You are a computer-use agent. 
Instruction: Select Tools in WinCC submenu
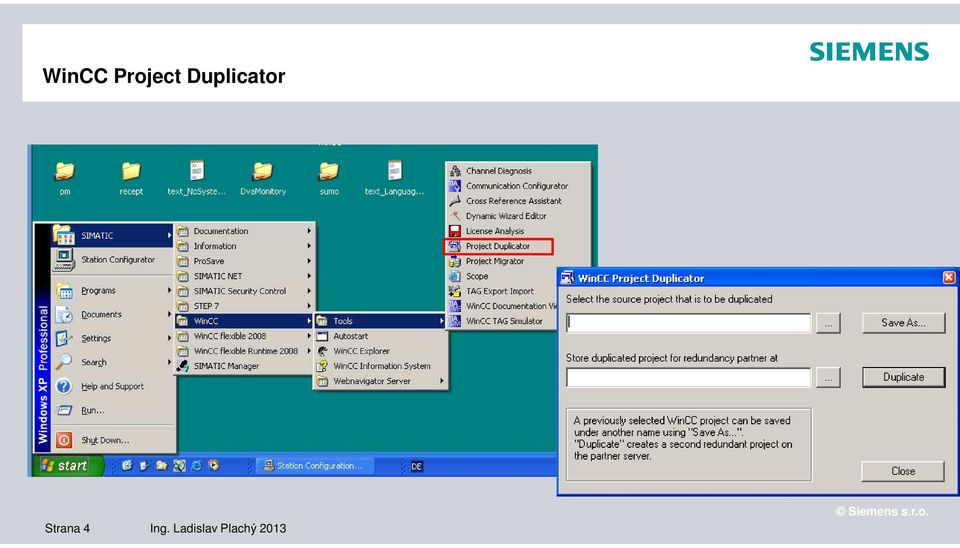point(381,321)
